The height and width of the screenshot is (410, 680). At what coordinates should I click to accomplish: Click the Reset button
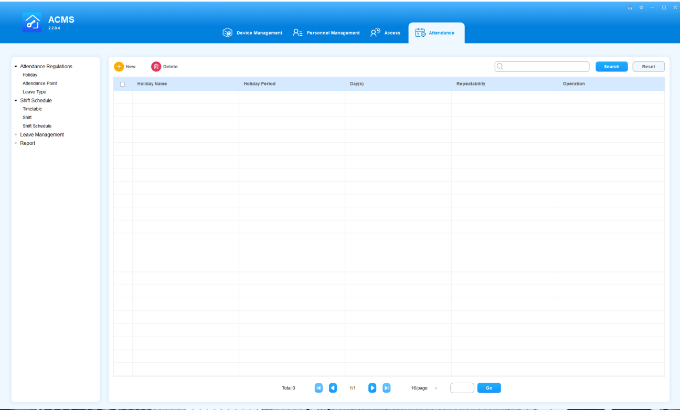coord(648,66)
